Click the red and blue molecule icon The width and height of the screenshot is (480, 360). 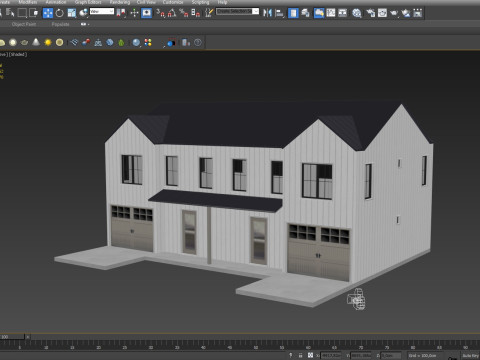click(x=86, y=42)
